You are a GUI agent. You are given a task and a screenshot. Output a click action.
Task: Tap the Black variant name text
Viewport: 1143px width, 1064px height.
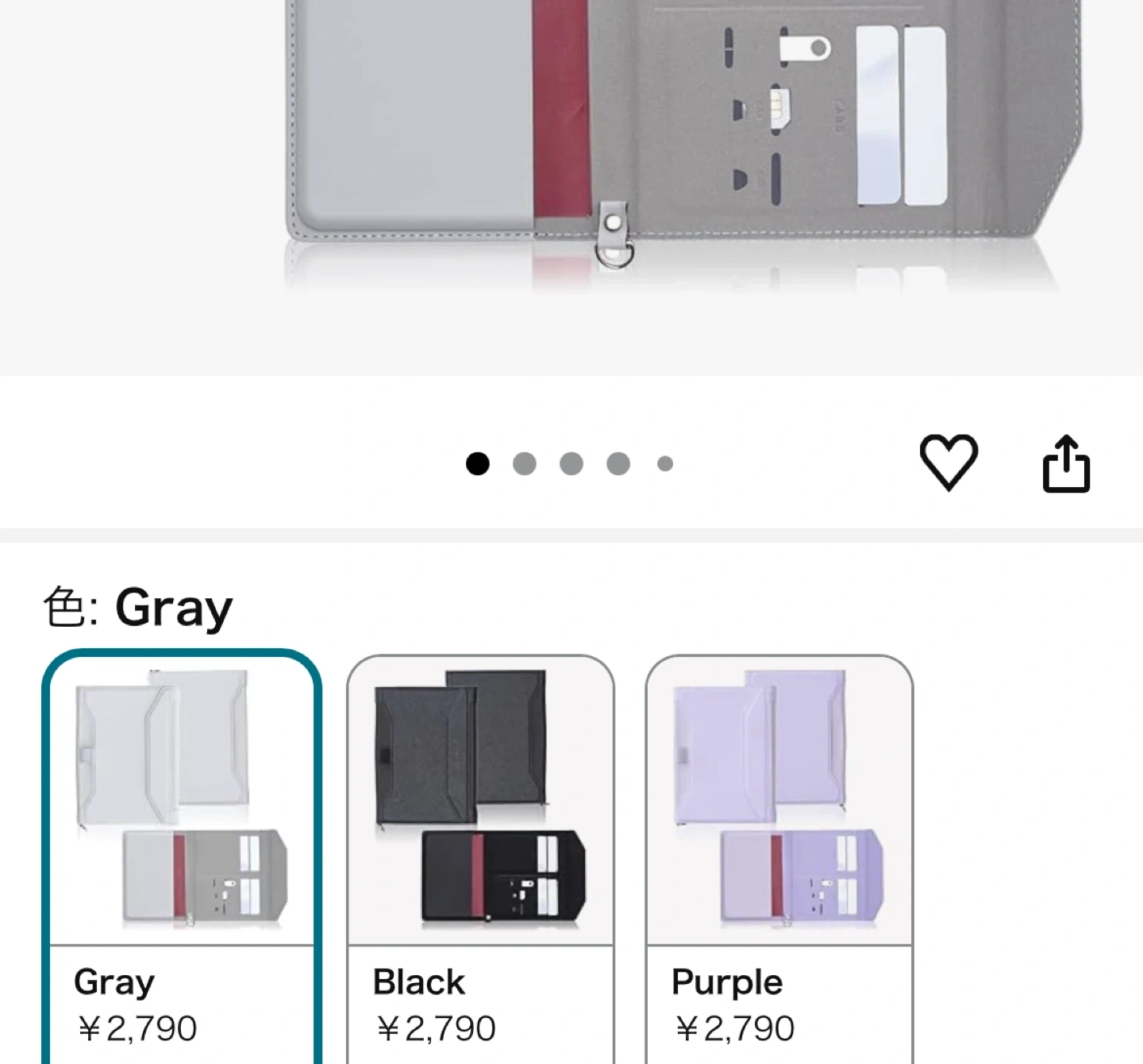pos(419,982)
